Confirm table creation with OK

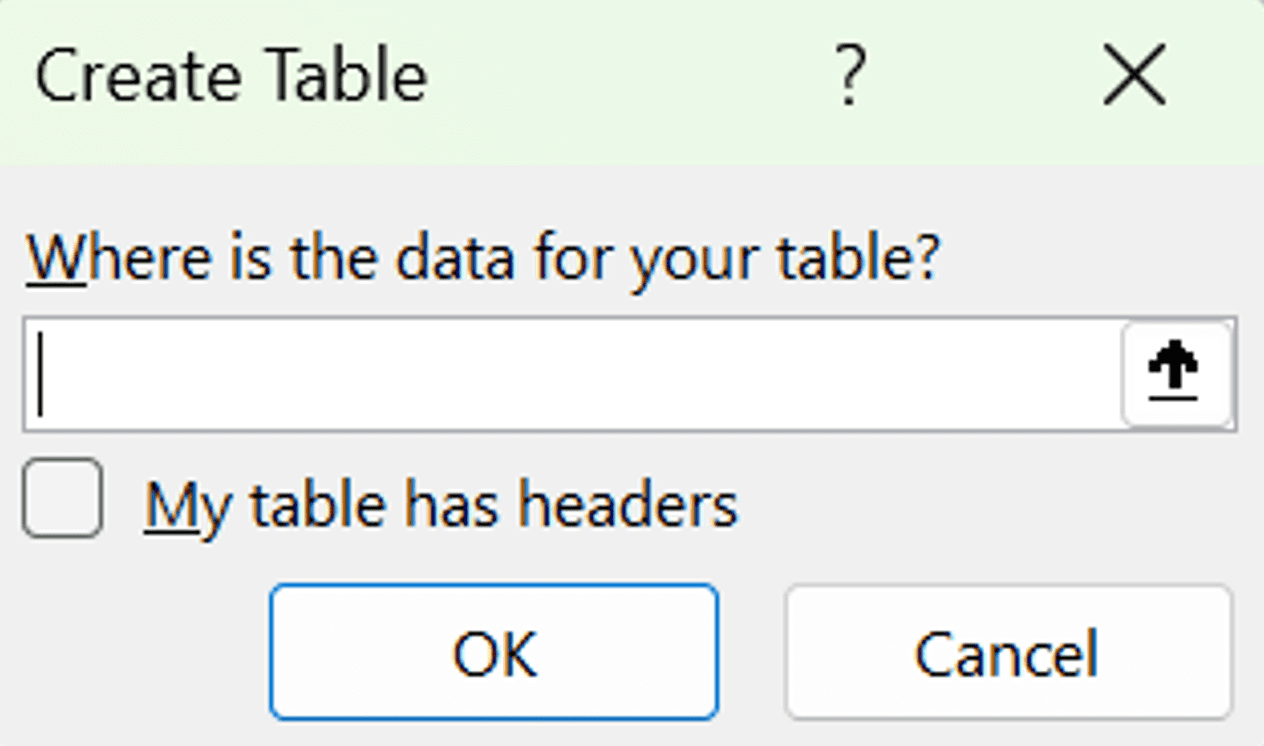(492, 652)
